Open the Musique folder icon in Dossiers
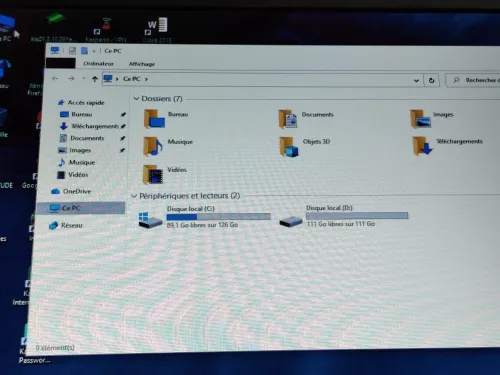The image size is (500, 375). click(x=153, y=146)
